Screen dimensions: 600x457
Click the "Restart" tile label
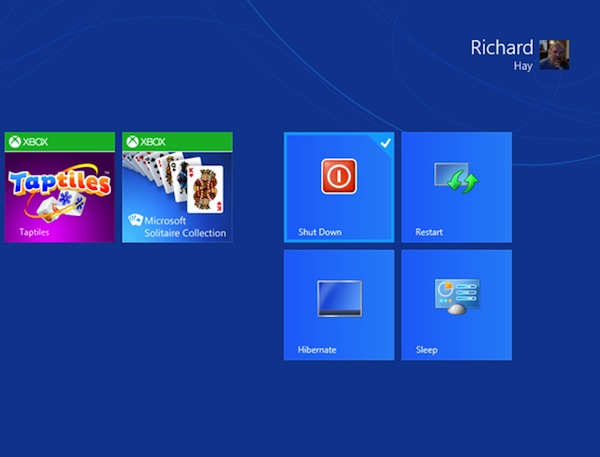point(429,232)
